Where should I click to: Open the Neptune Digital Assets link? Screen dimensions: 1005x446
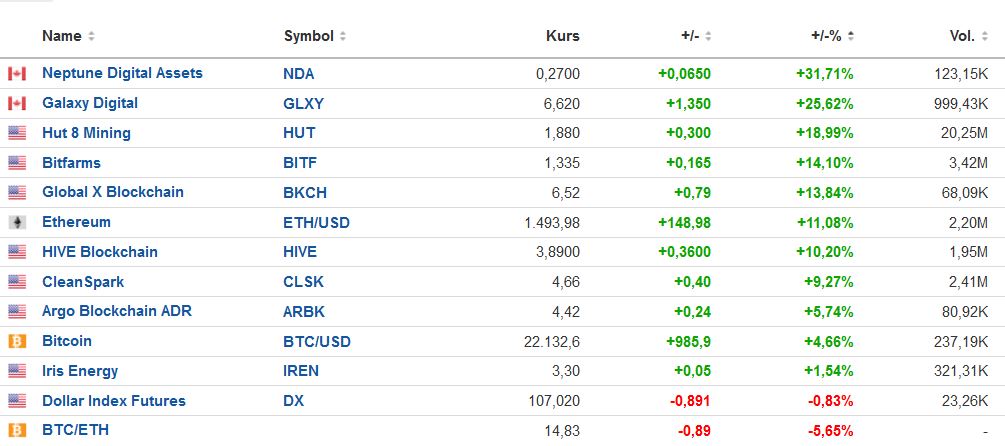pyautogui.click(x=122, y=73)
